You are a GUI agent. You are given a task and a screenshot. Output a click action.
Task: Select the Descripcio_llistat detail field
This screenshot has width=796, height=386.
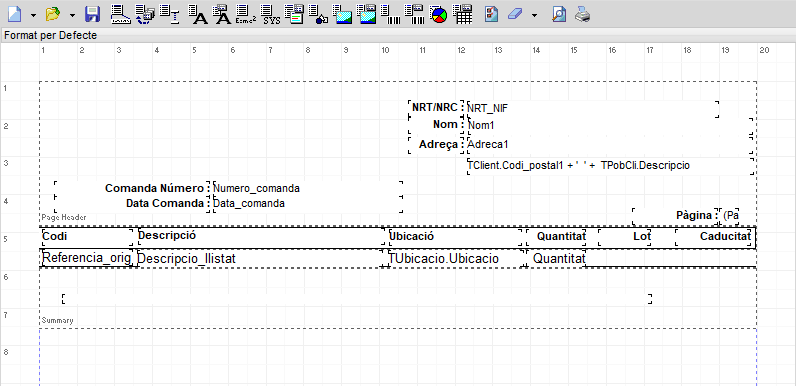(x=260, y=259)
